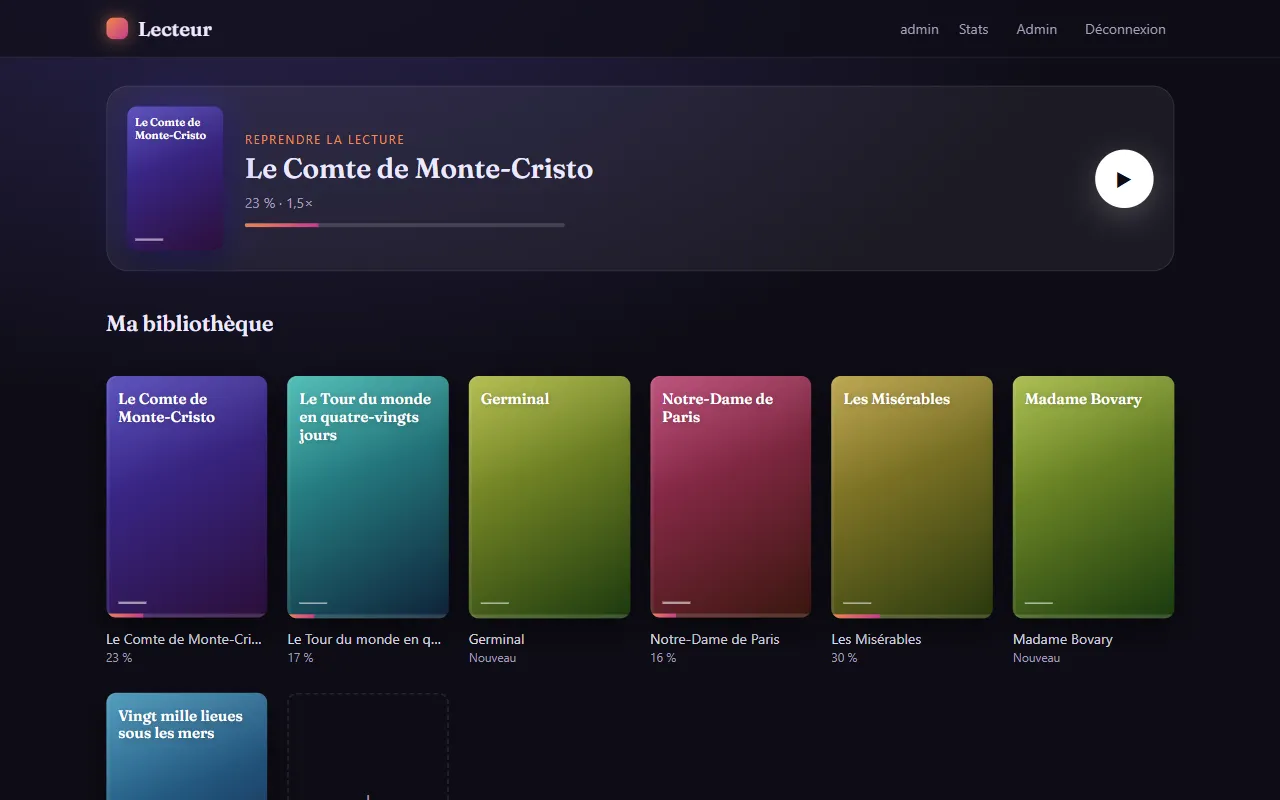
Task: Play Le Comte de Monte-Cristo resume button
Action: pyautogui.click(x=1124, y=179)
